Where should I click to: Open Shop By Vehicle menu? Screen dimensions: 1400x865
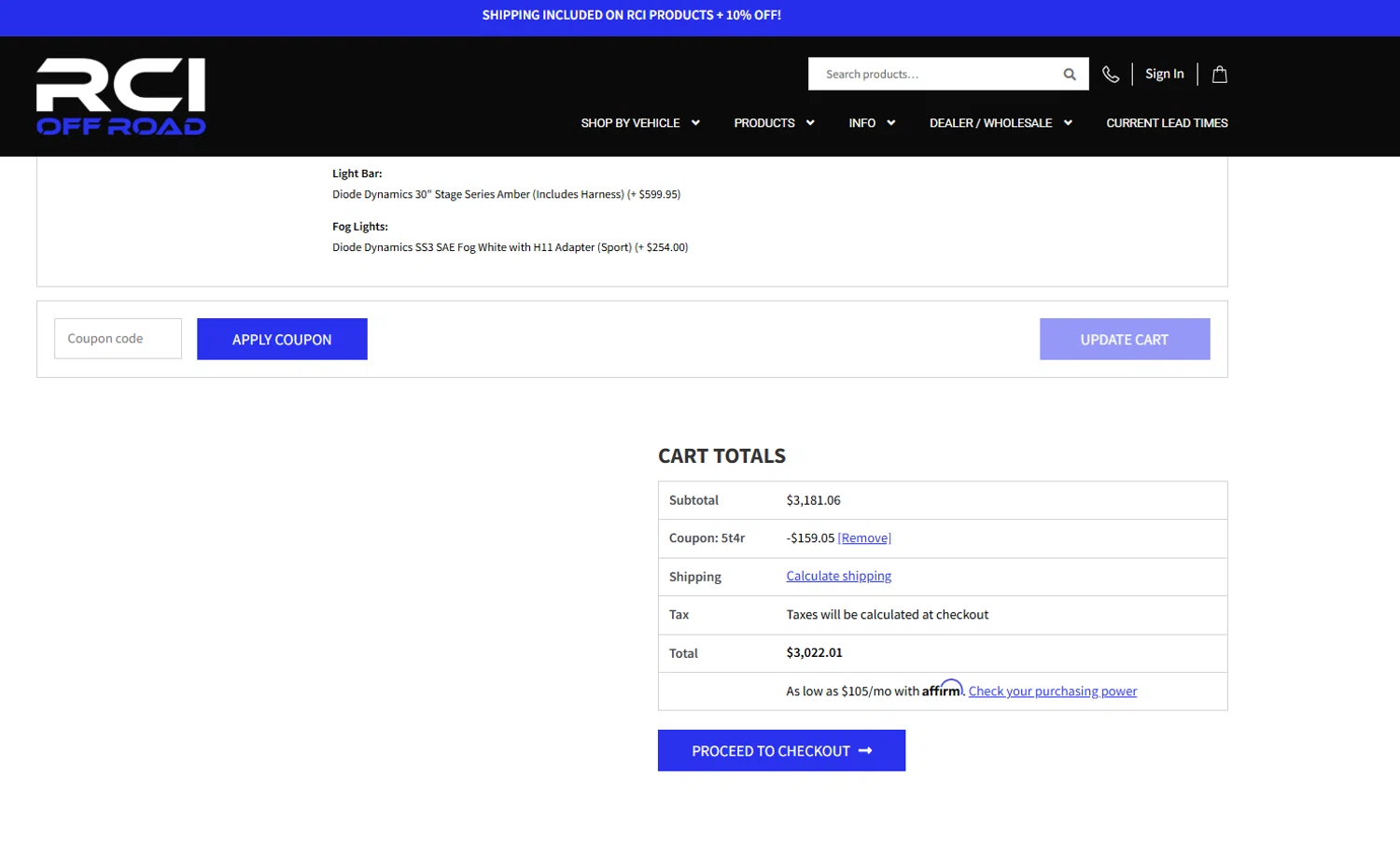(630, 123)
